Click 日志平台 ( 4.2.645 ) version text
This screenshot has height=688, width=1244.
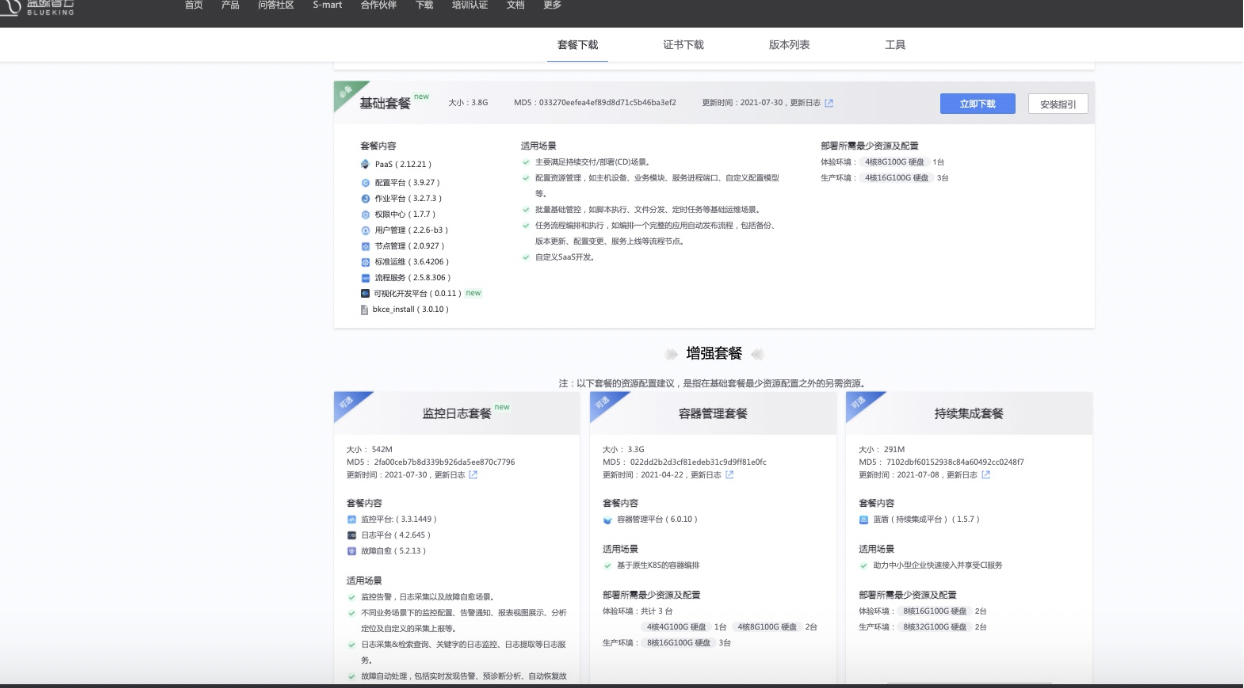coord(394,535)
